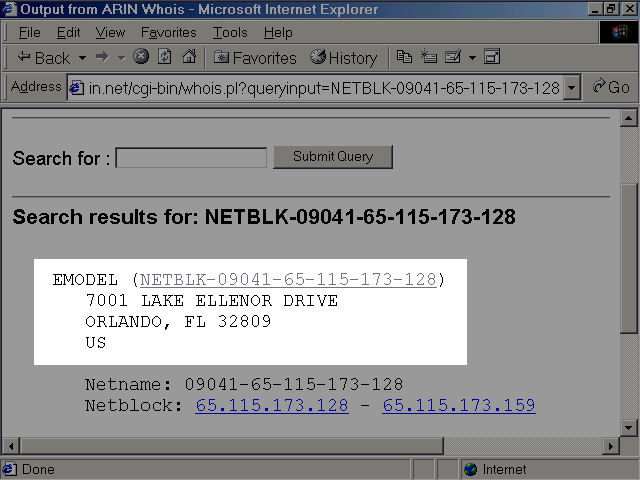Click the horizontal scrollbar thumb

pyautogui.click(x=232, y=446)
